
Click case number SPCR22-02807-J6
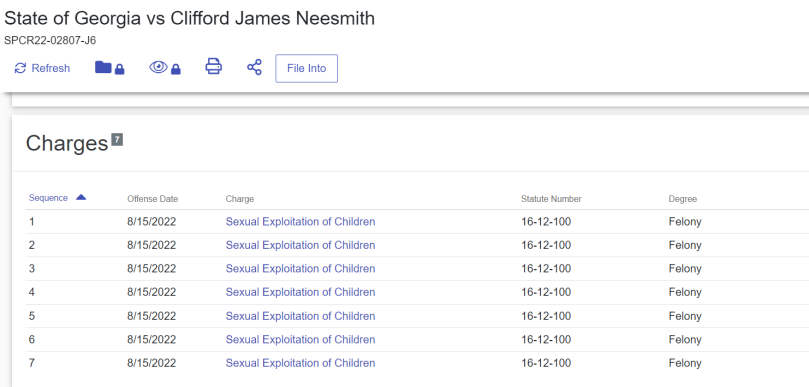[50, 40]
